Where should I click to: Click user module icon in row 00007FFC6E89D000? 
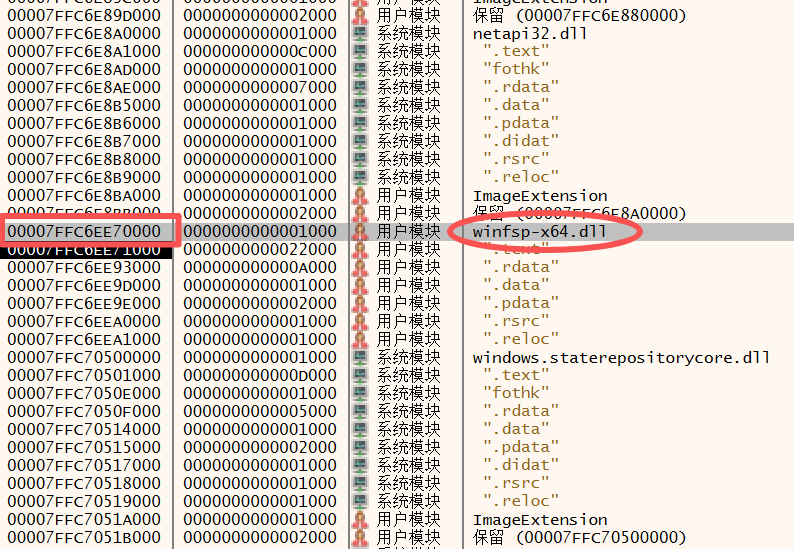point(360,15)
